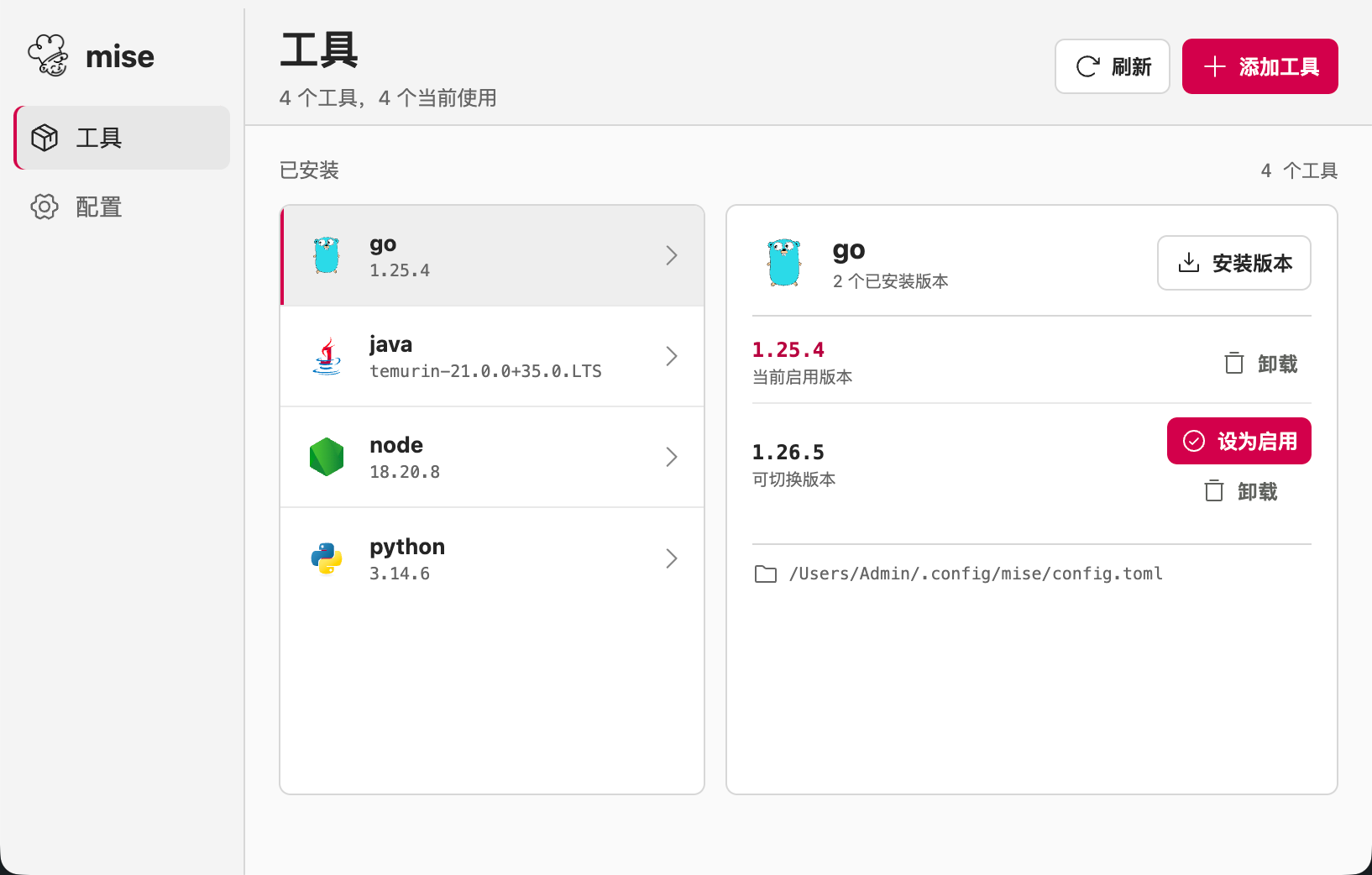
Task: Click the circular arrow refresh icon
Action: pyautogui.click(x=1088, y=66)
